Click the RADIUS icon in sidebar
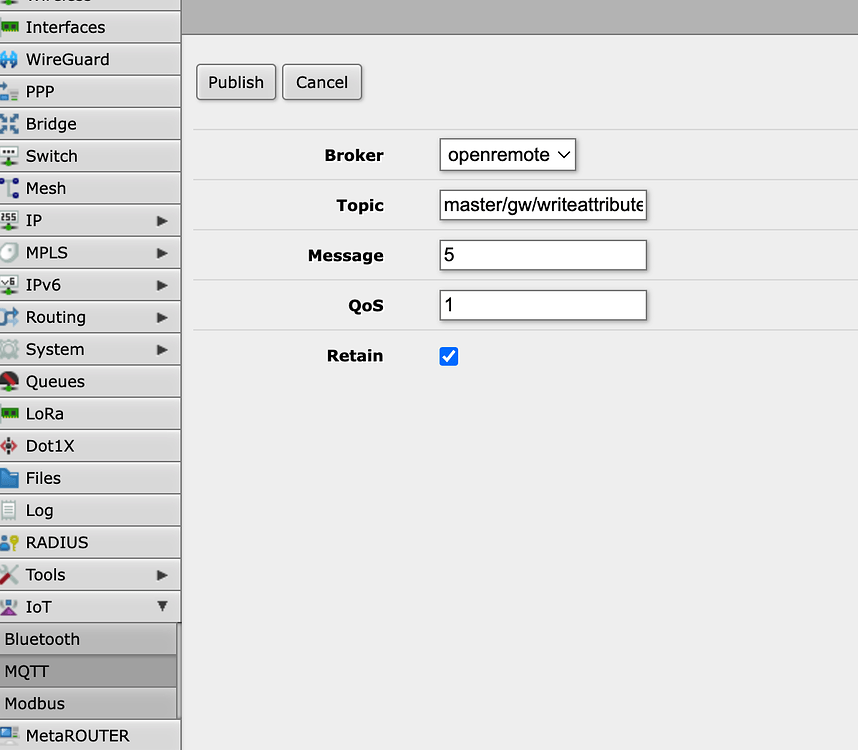 (10, 542)
